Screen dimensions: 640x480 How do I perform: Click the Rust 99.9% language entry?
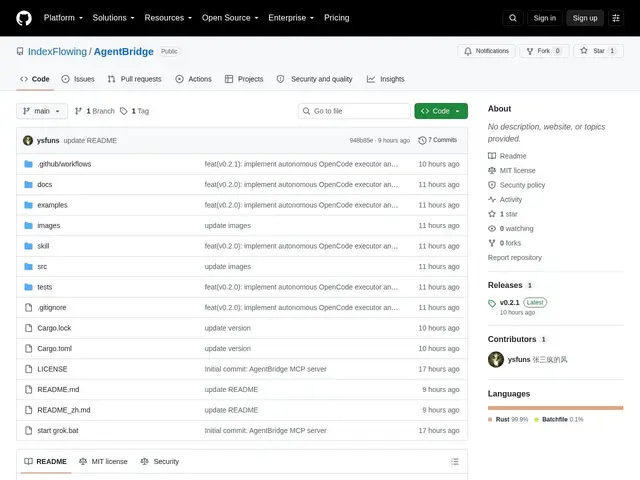click(x=508, y=420)
